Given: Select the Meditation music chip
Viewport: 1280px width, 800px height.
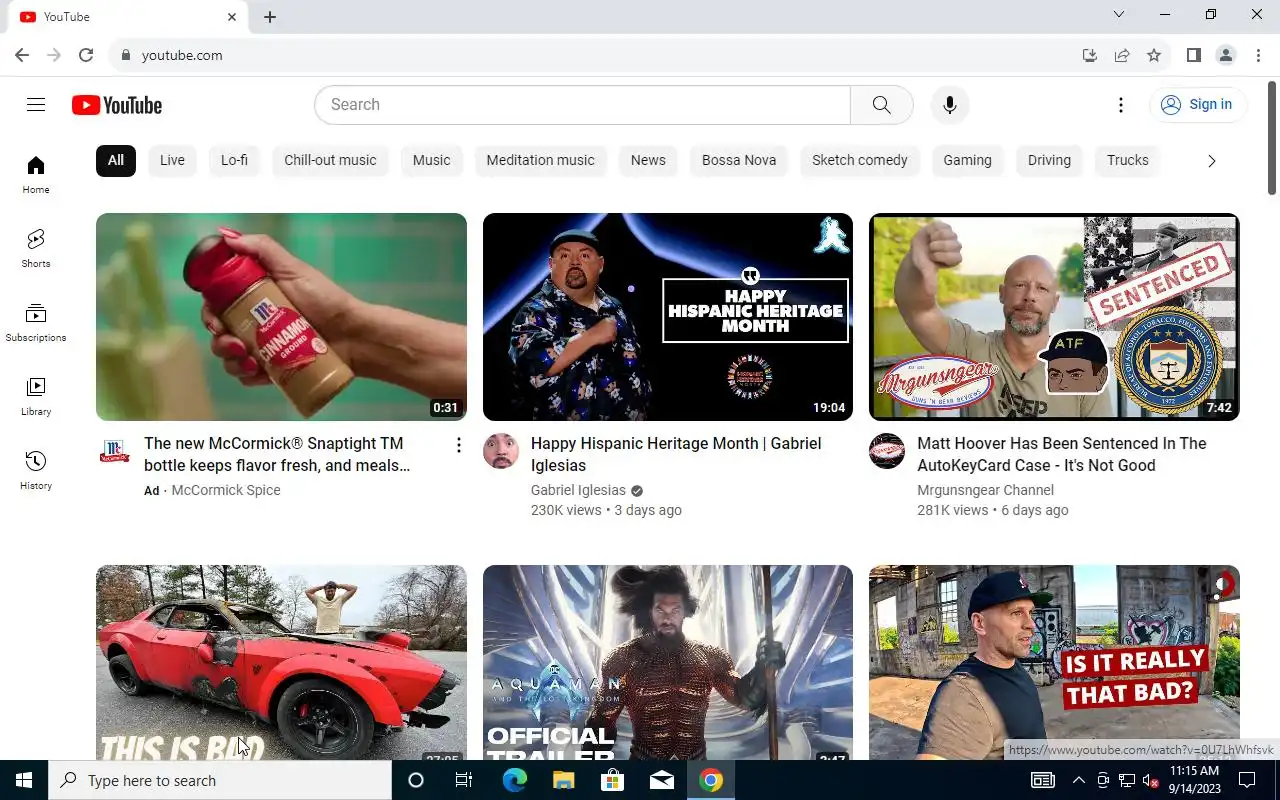Looking at the screenshot, I should click(540, 160).
